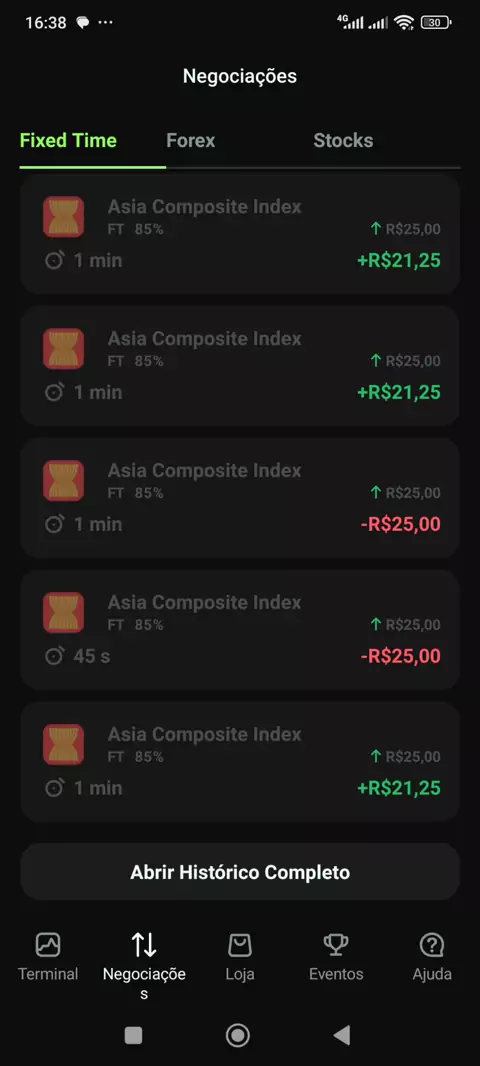Open the Ajuda question mark icon
This screenshot has width=480, height=1066.
point(432,944)
